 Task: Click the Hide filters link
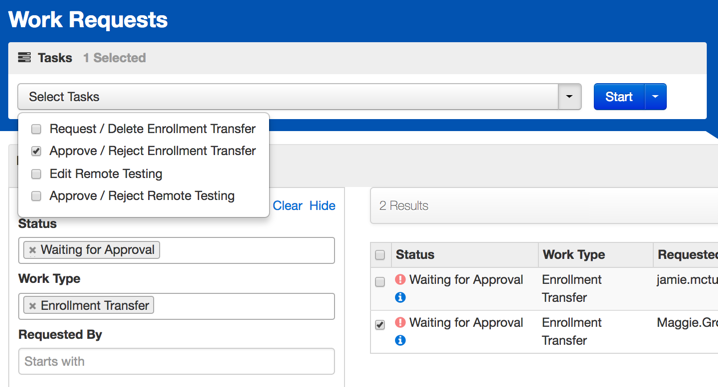[322, 206]
